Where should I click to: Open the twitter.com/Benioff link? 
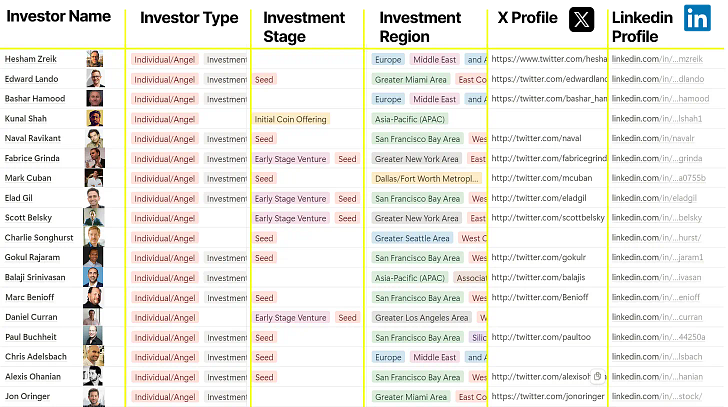540,297
